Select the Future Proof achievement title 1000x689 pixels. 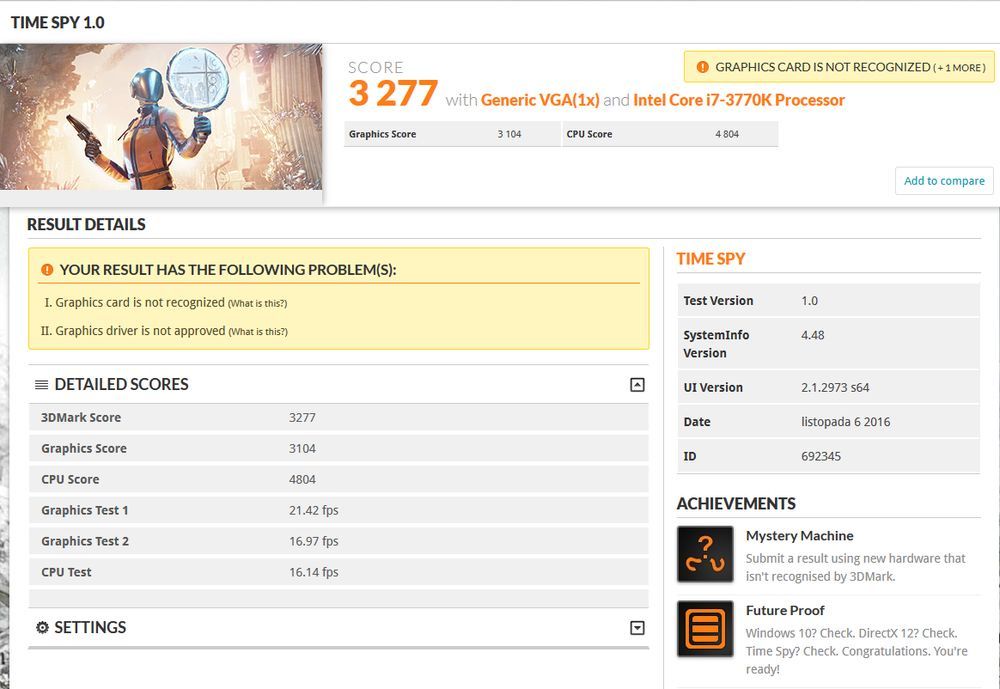[785, 611]
